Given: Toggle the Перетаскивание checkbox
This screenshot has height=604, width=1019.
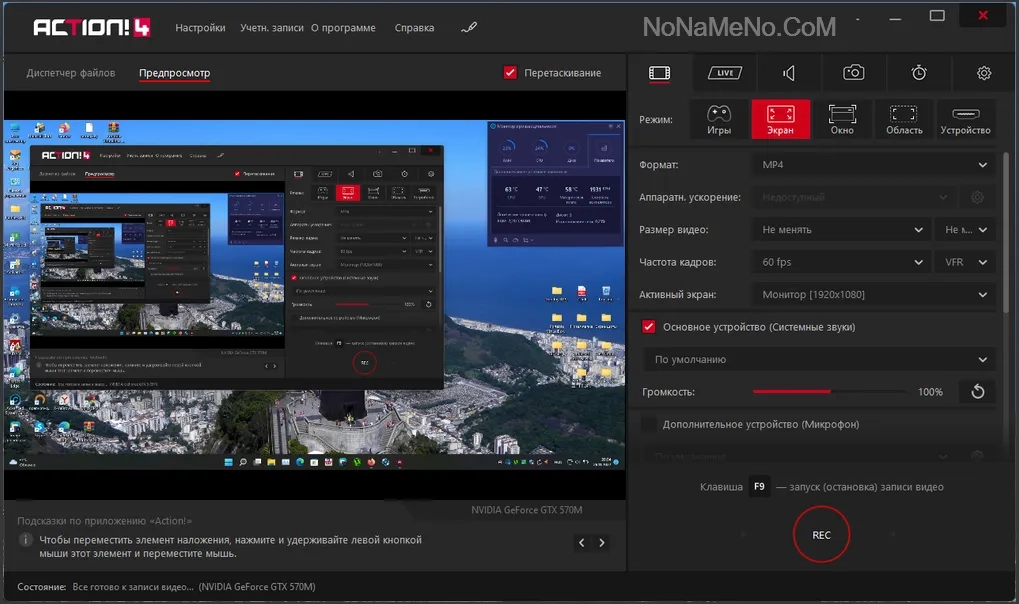Looking at the screenshot, I should click(x=511, y=73).
